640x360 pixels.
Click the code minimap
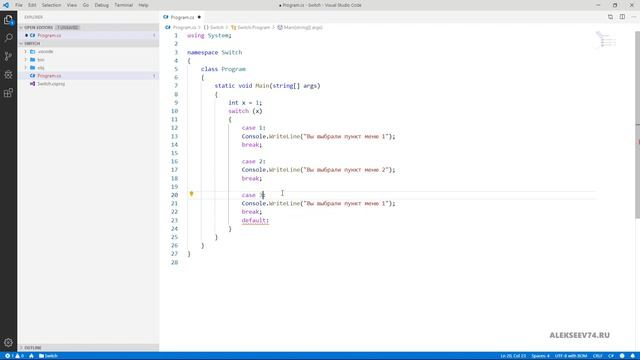click(x=605, y=39)
